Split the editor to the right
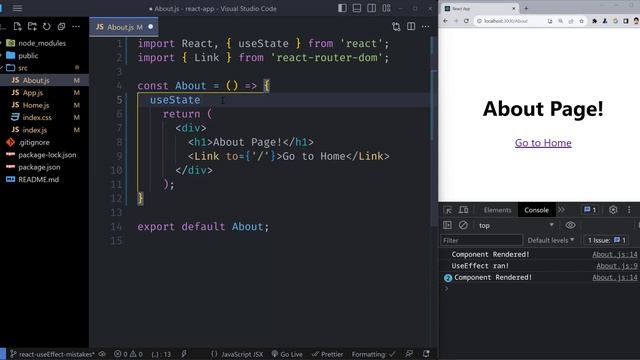 coord(411,27)
